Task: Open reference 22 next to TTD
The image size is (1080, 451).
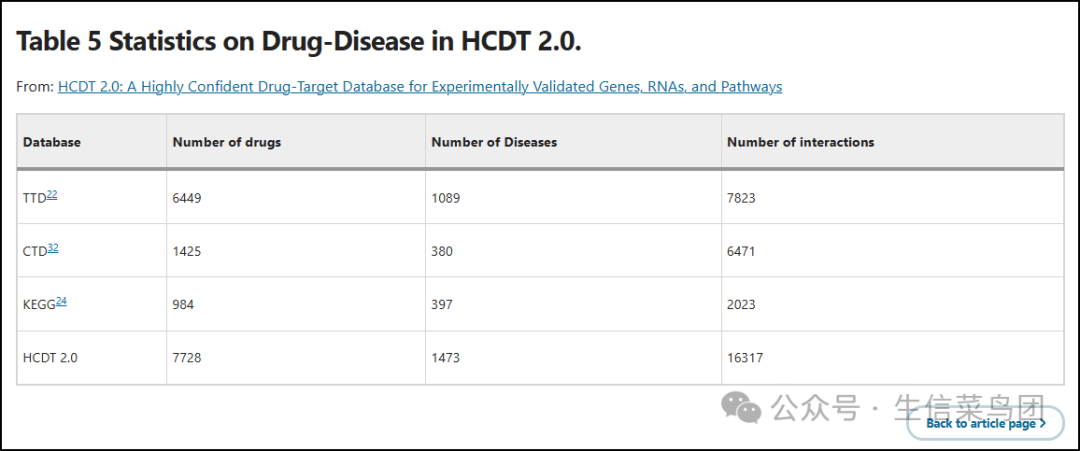Action: [x=52, y=195]
